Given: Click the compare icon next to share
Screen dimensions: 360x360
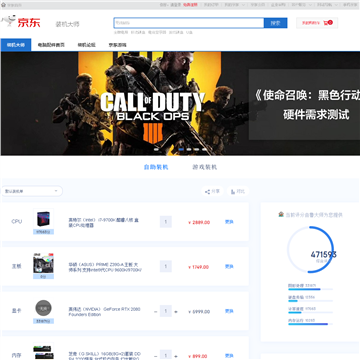Looking at the screenshot, I should [232, 192].
